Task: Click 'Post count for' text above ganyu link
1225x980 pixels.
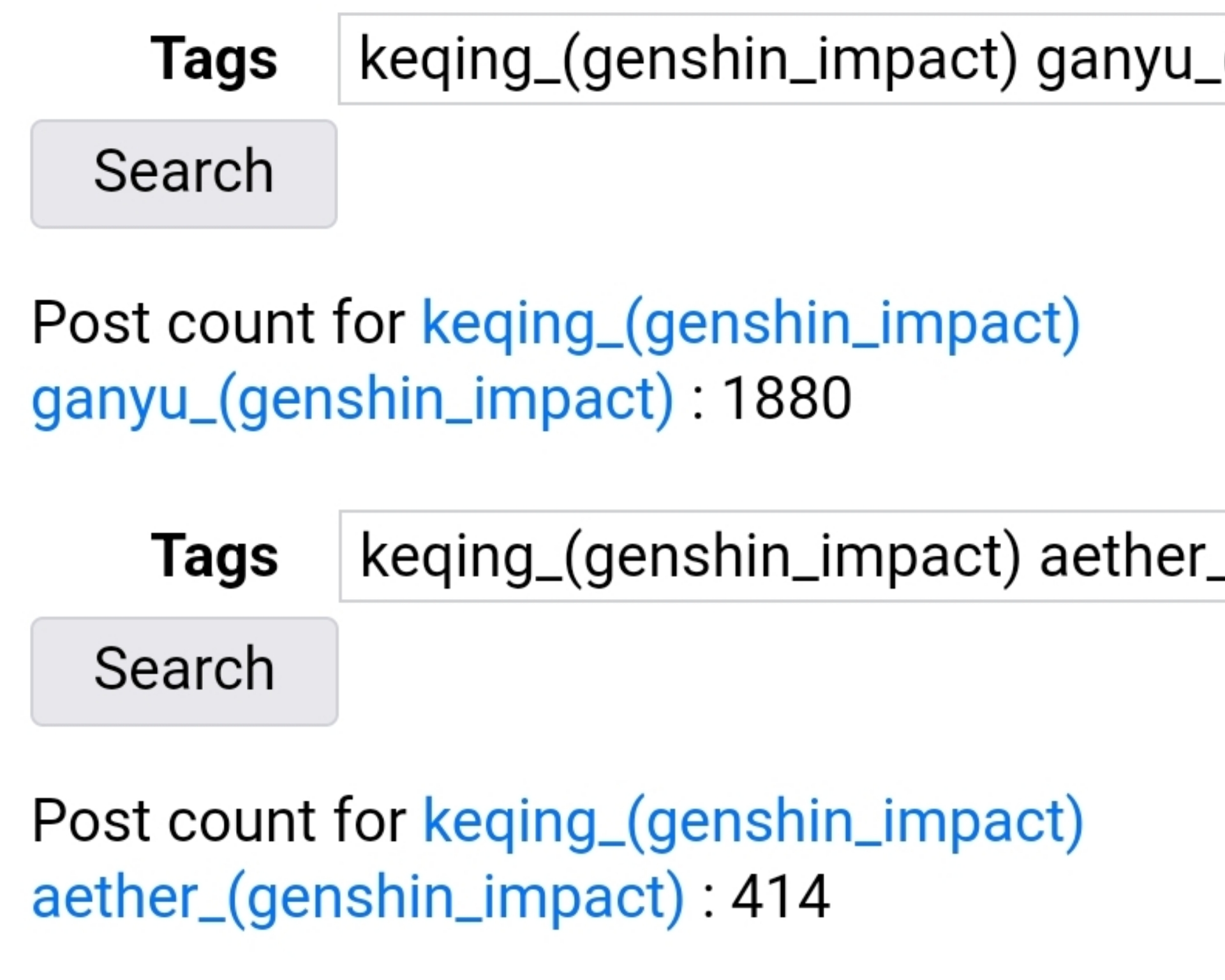Action: pyautogui.click(x=218, y=323)
